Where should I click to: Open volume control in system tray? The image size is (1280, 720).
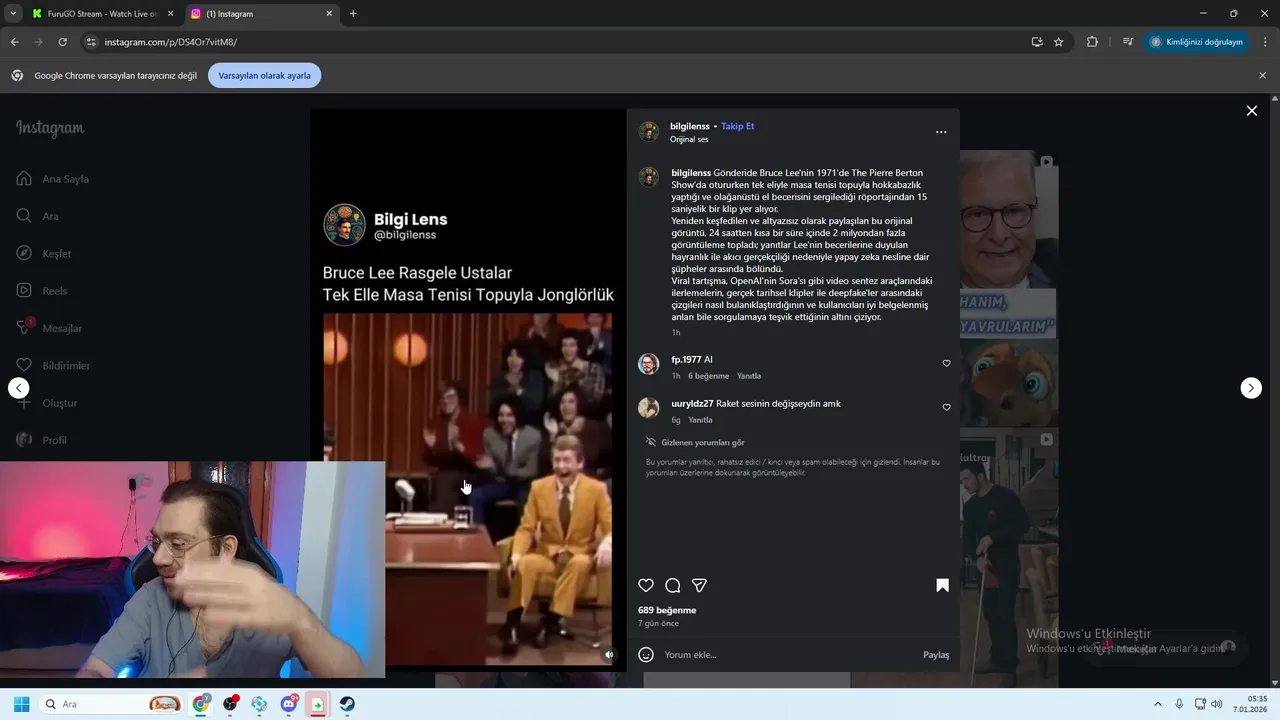coord(1217,704)
